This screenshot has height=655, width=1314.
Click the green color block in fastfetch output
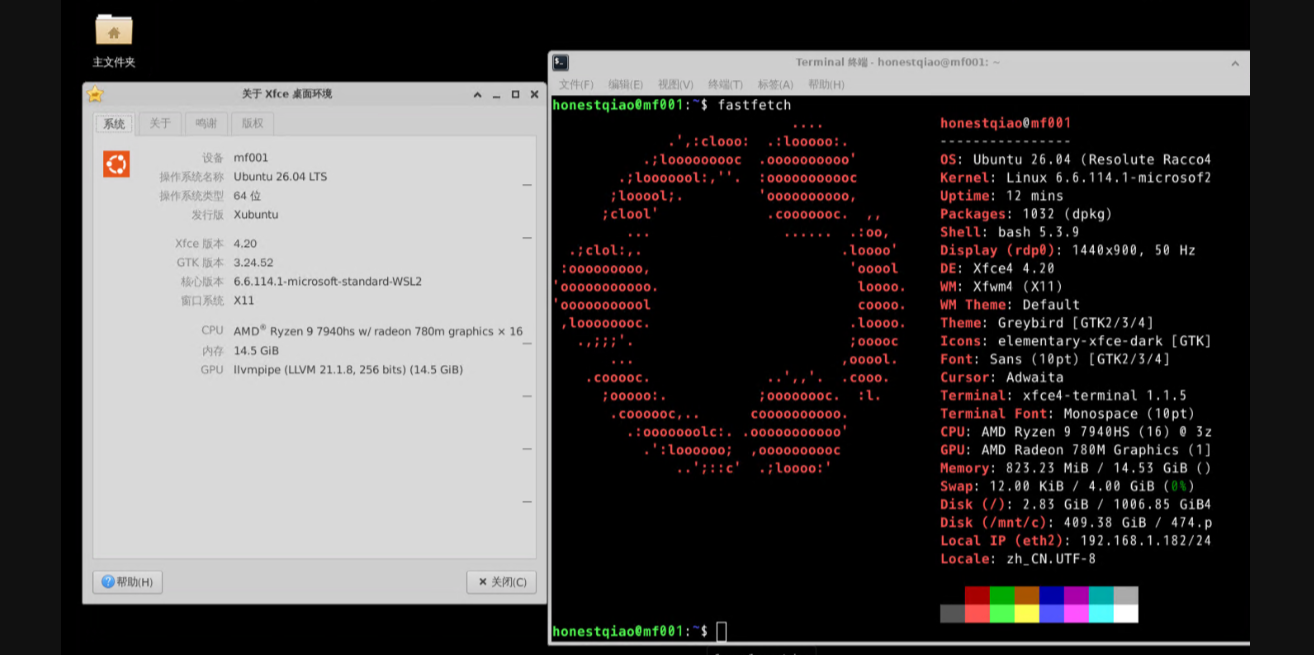(1002, 595)
